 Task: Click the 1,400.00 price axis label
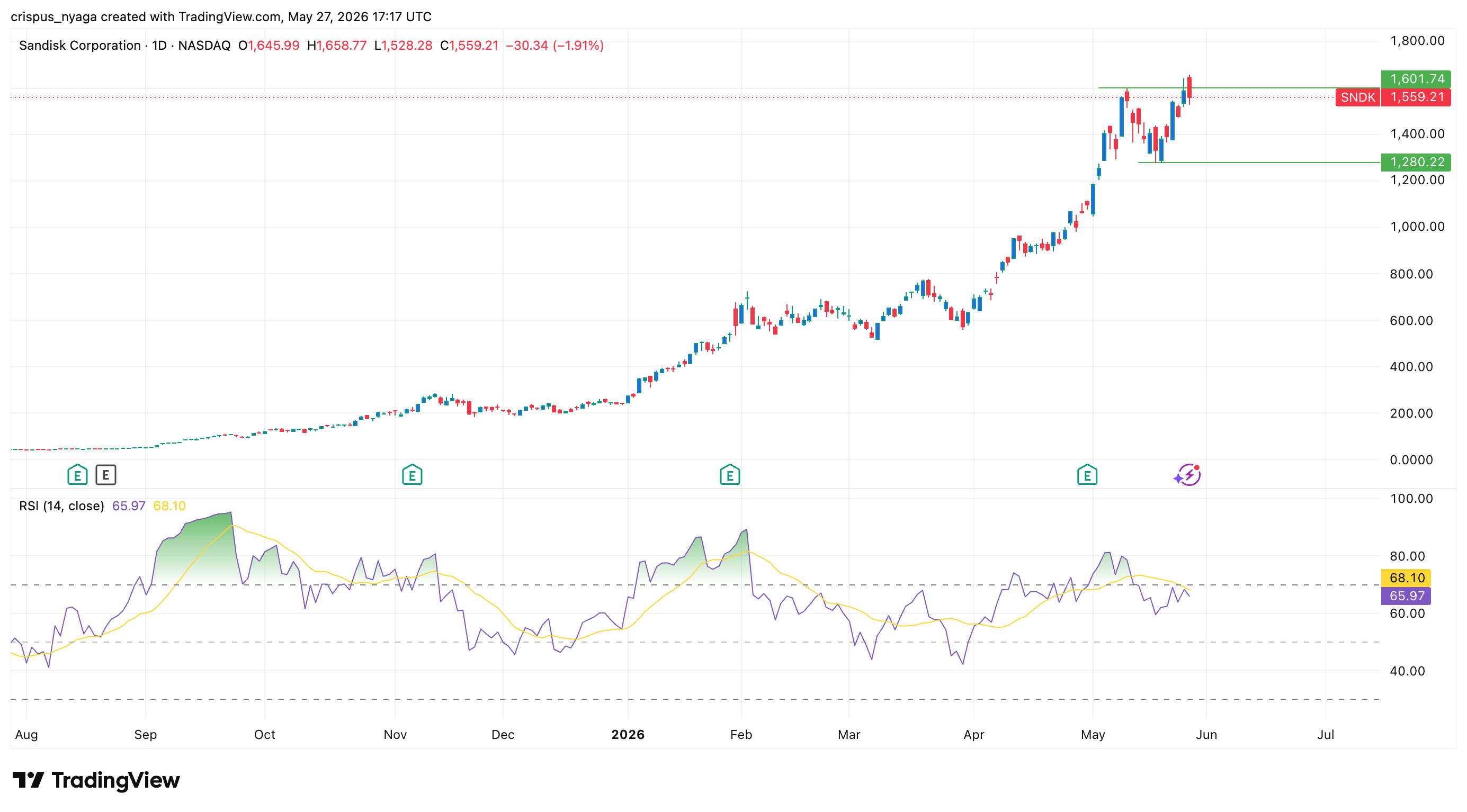point(1417,134)
